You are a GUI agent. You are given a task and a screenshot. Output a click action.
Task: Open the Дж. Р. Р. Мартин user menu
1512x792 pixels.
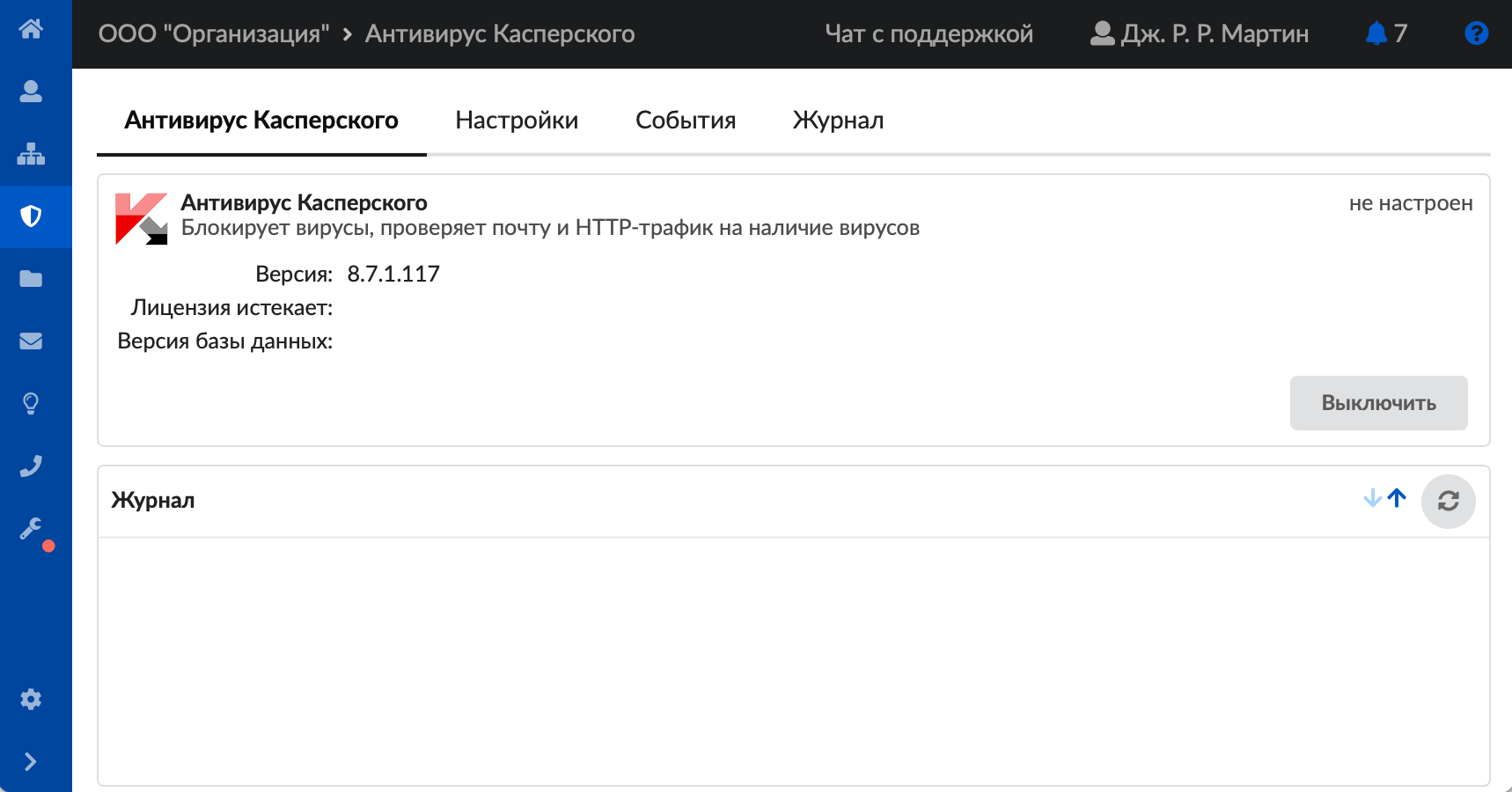pyautogui.click(x=1199, y=33)
